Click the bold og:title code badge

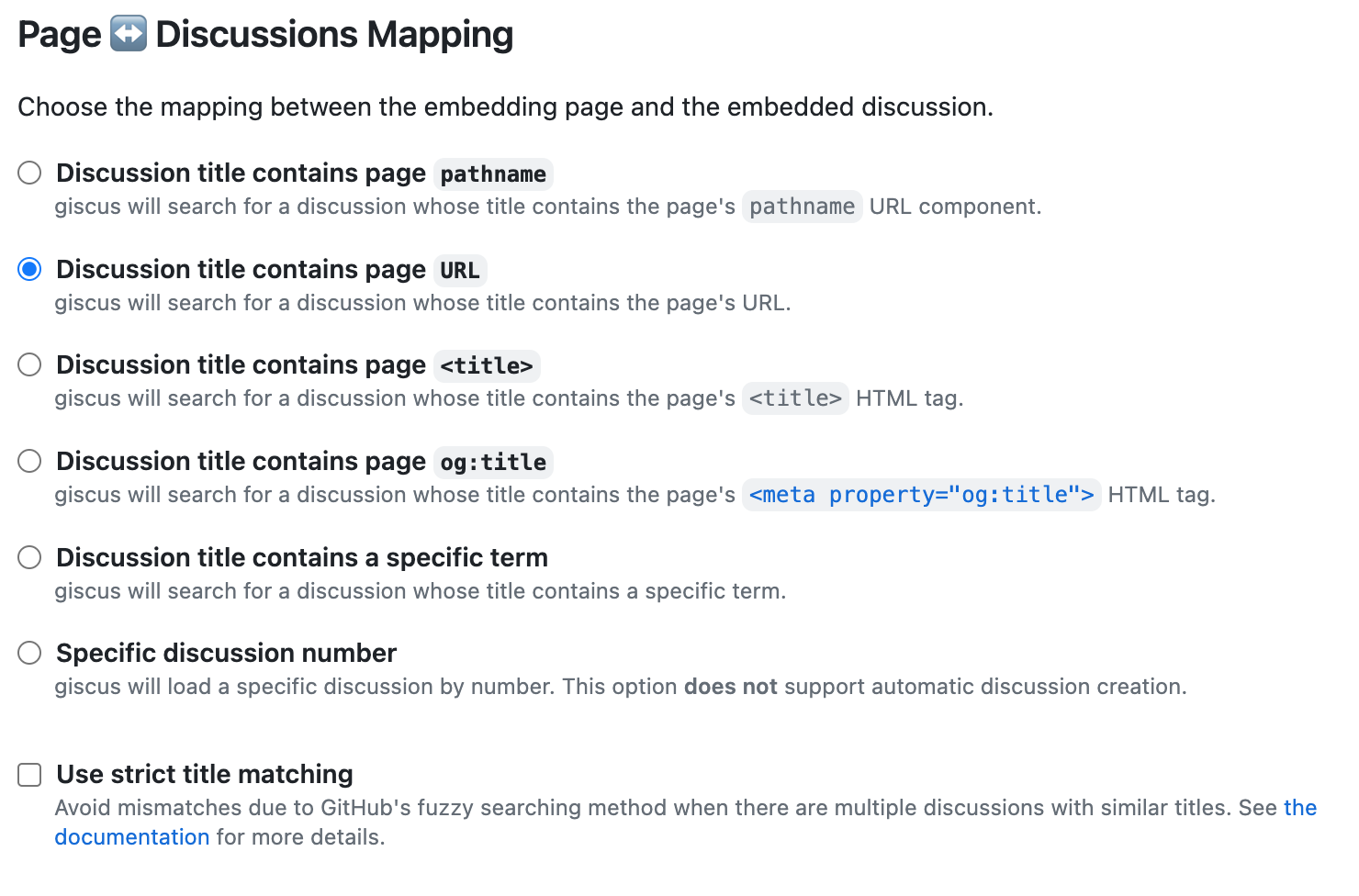493,462
